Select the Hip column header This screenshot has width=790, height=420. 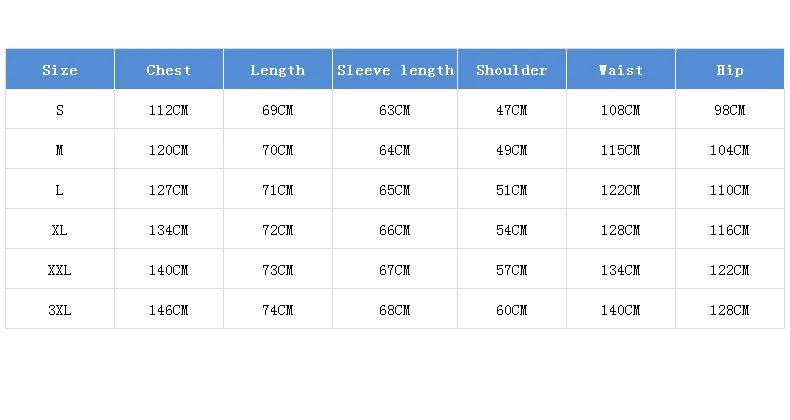point(729,70)
